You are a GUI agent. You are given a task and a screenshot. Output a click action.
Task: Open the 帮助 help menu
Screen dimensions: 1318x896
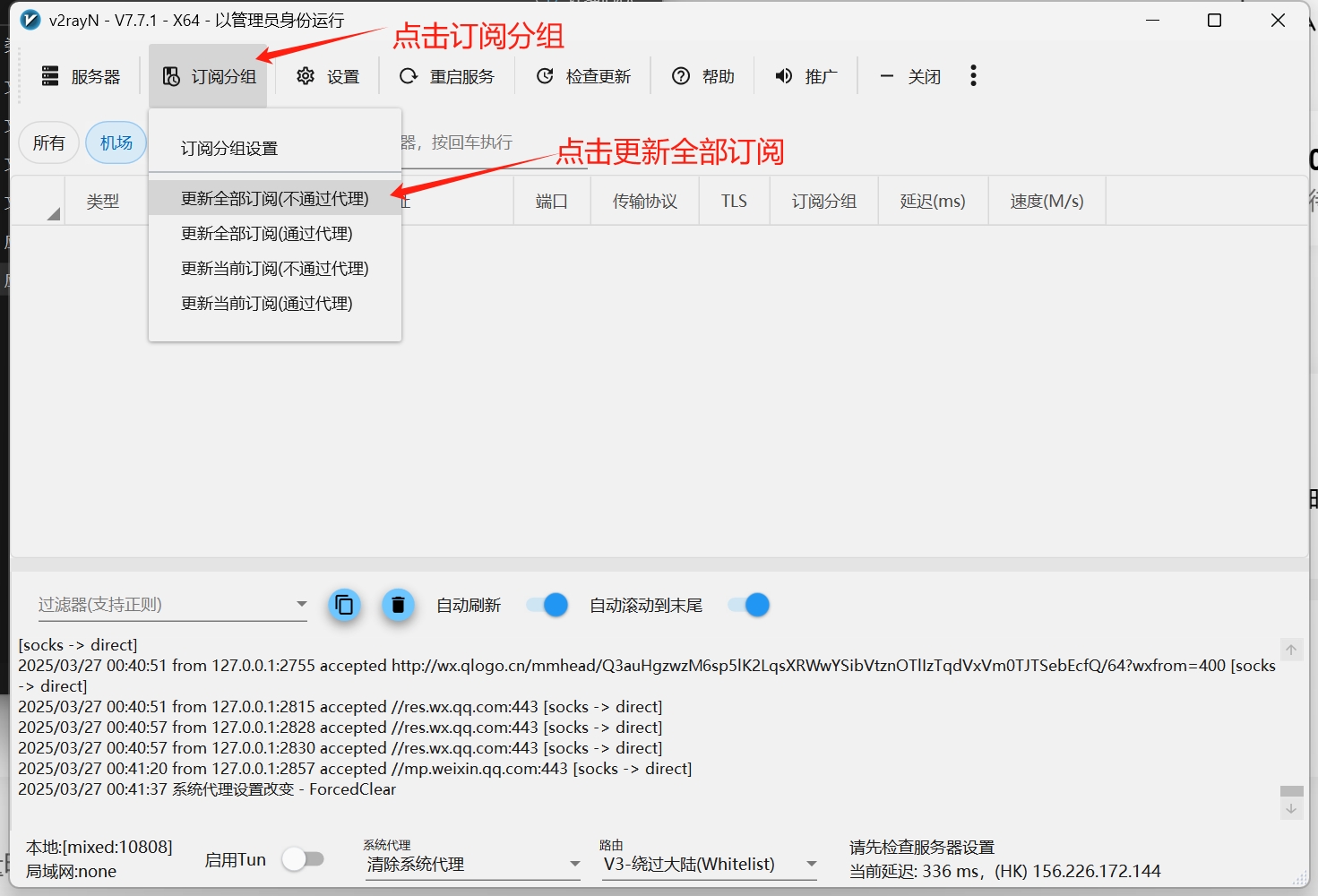[x=703, y=76]
